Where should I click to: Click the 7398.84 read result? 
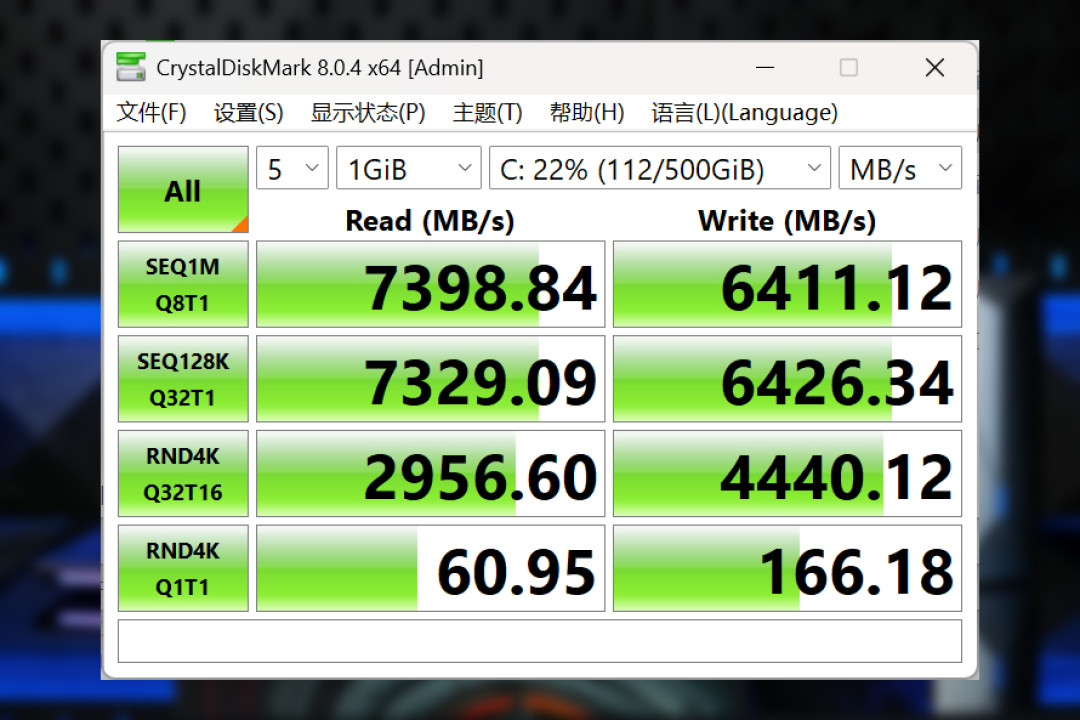coord(430,284)
